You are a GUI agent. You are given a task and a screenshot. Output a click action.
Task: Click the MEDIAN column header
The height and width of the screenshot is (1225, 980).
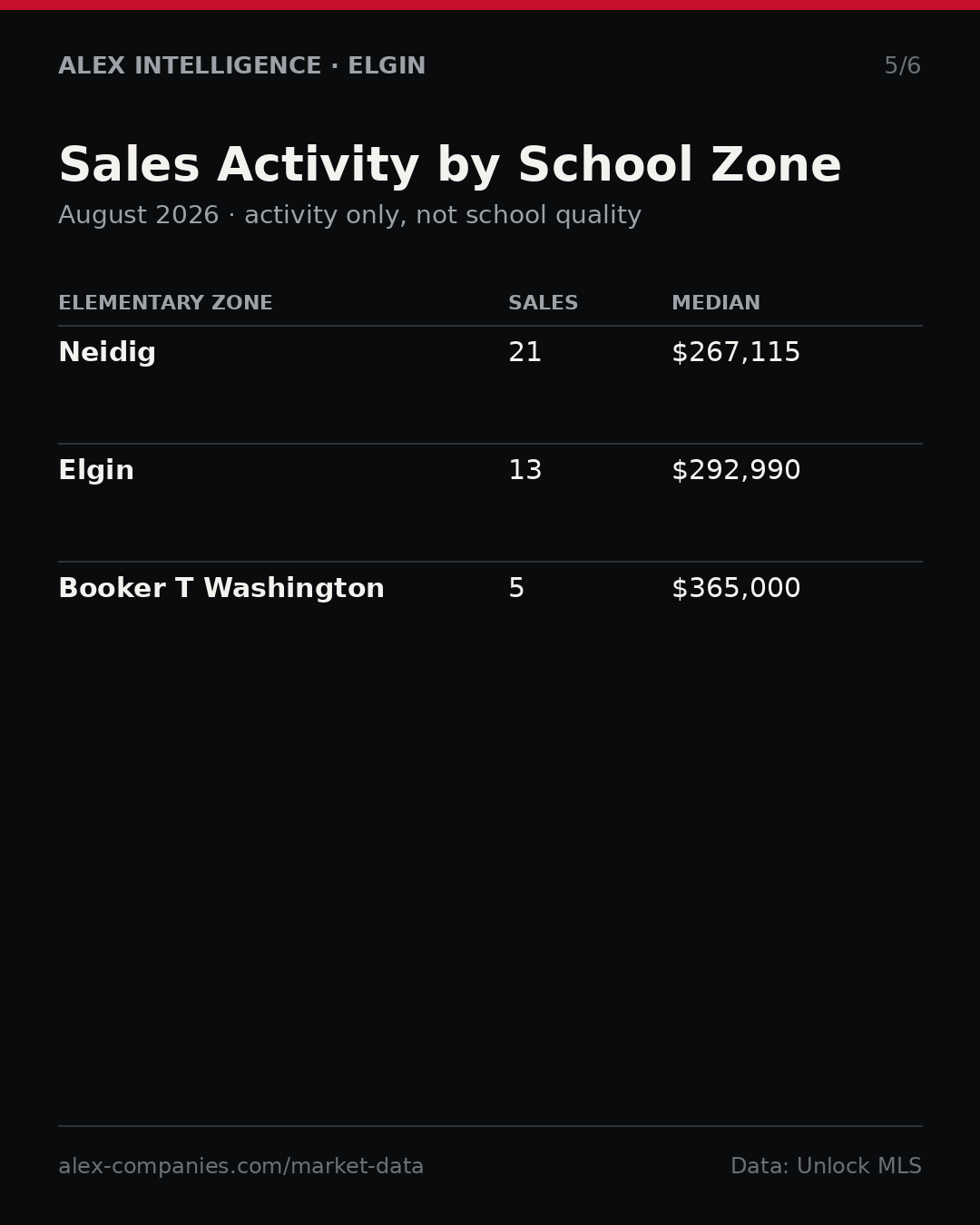pyautogui.click(x=716, y=303)
